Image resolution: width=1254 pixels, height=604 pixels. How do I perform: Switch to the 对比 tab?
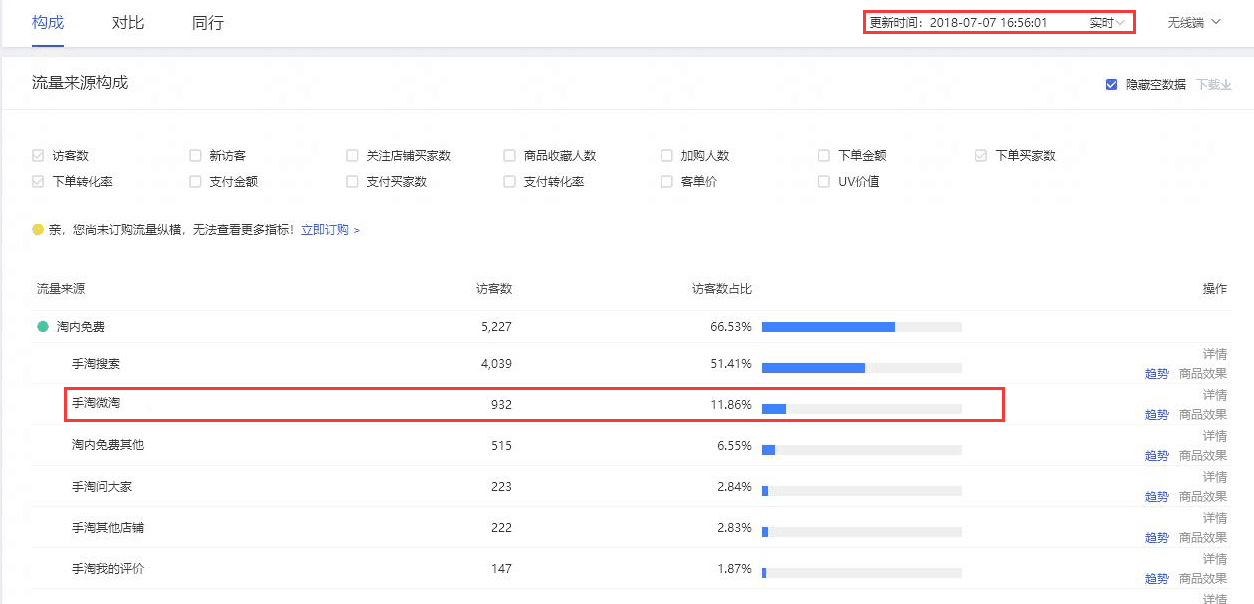click(128, 22)
